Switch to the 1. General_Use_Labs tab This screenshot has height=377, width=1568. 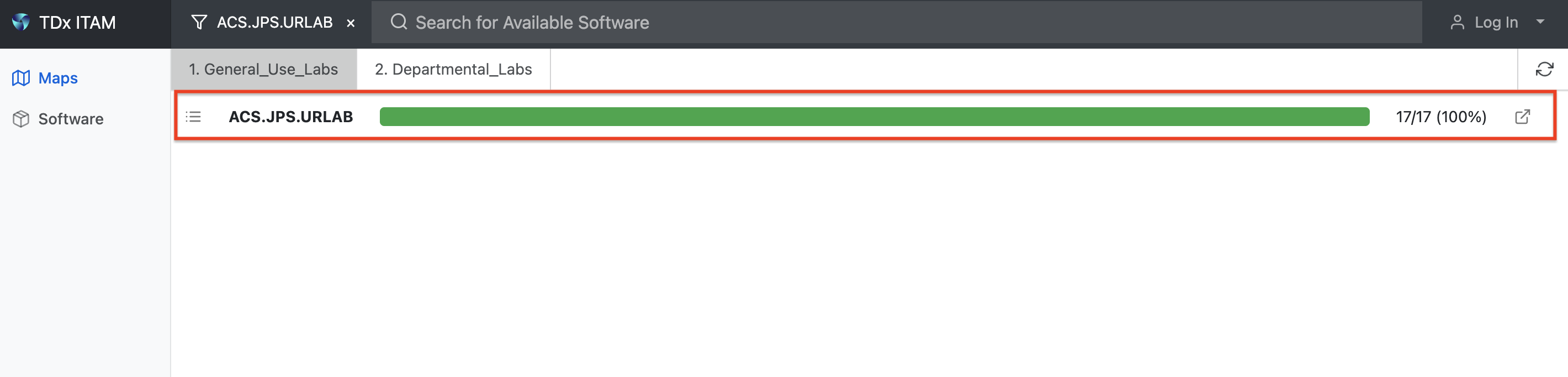pyautogui.click(x=263, y=70)
